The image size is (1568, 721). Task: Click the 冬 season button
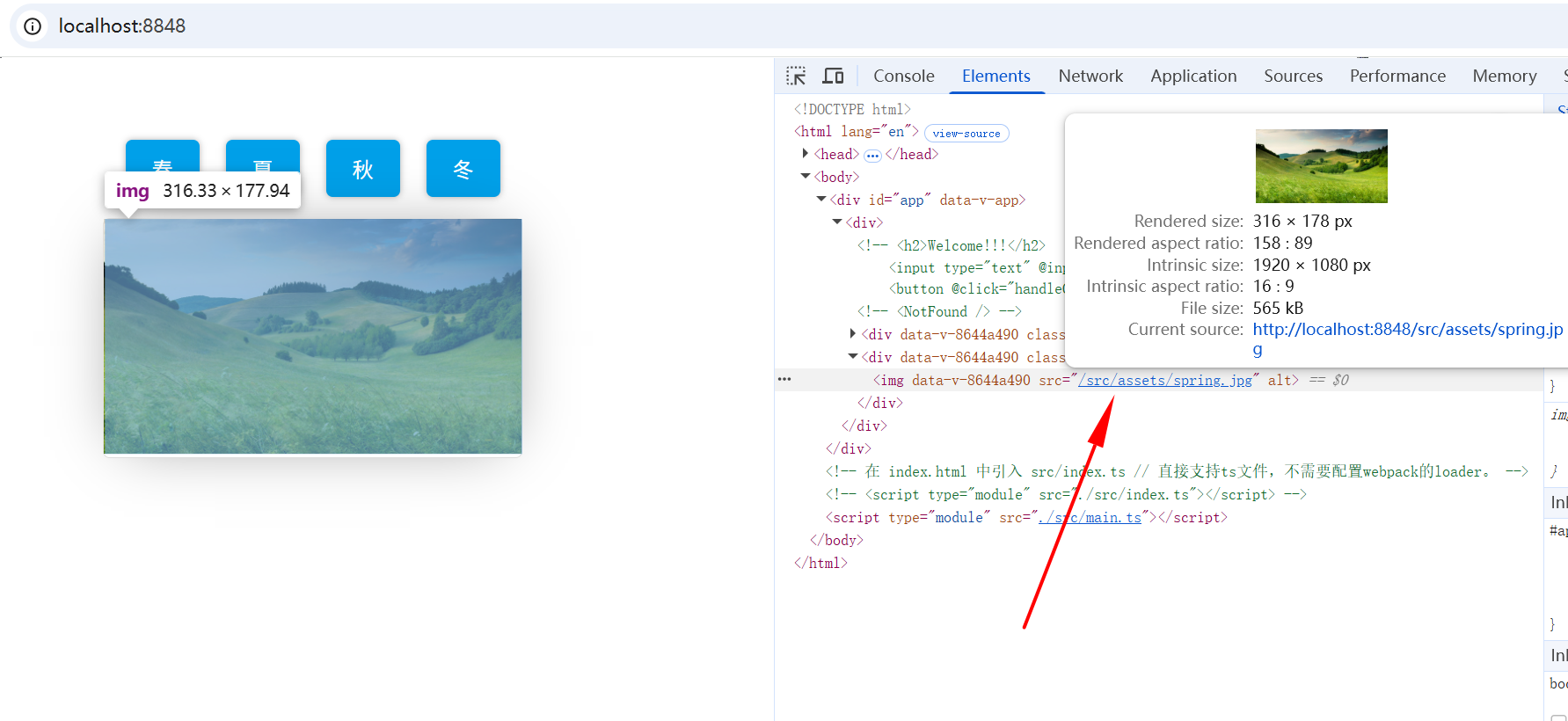pyautogui.click(x=463, y=168)
